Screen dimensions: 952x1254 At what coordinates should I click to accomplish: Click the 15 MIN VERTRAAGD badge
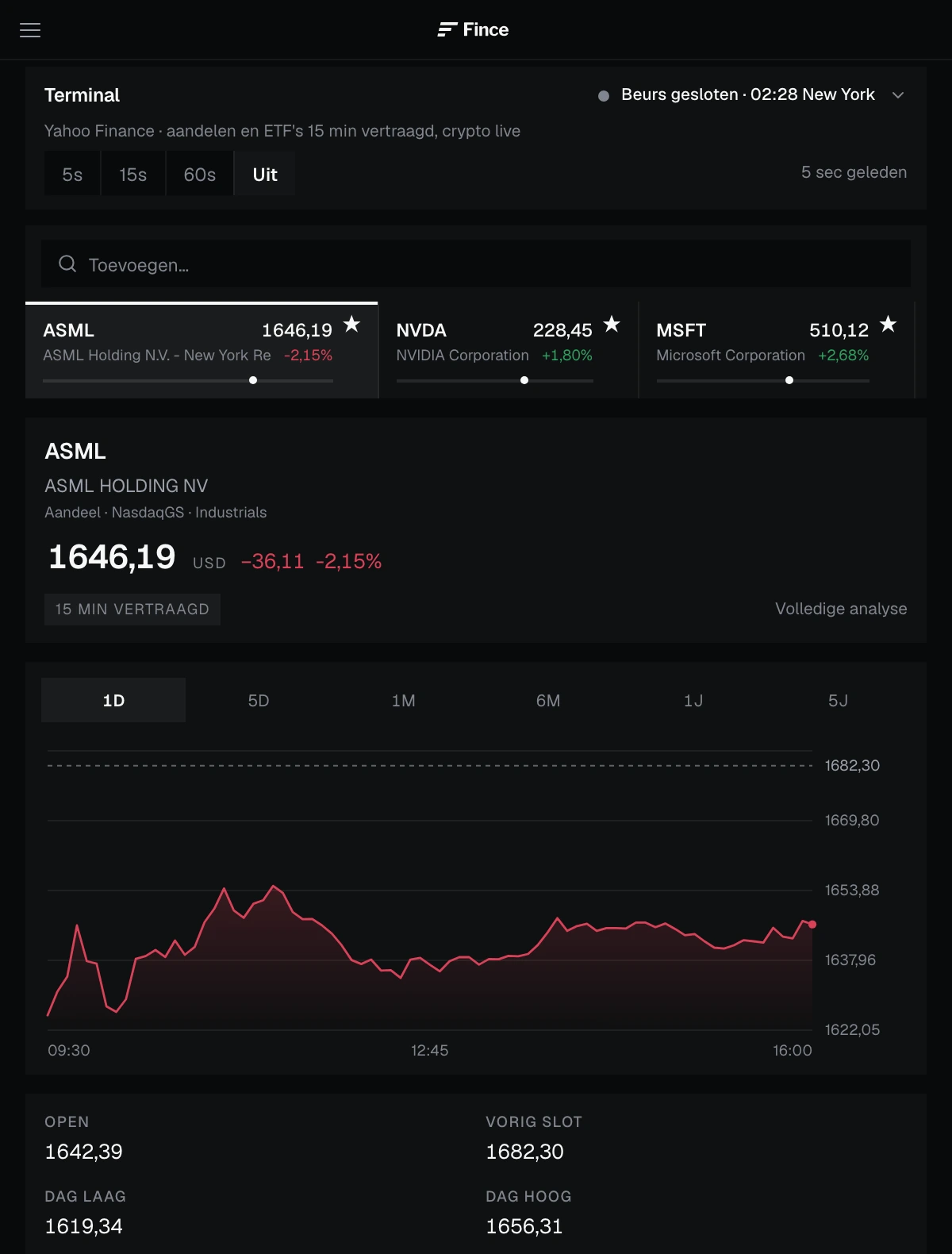(x=132, y=610)
